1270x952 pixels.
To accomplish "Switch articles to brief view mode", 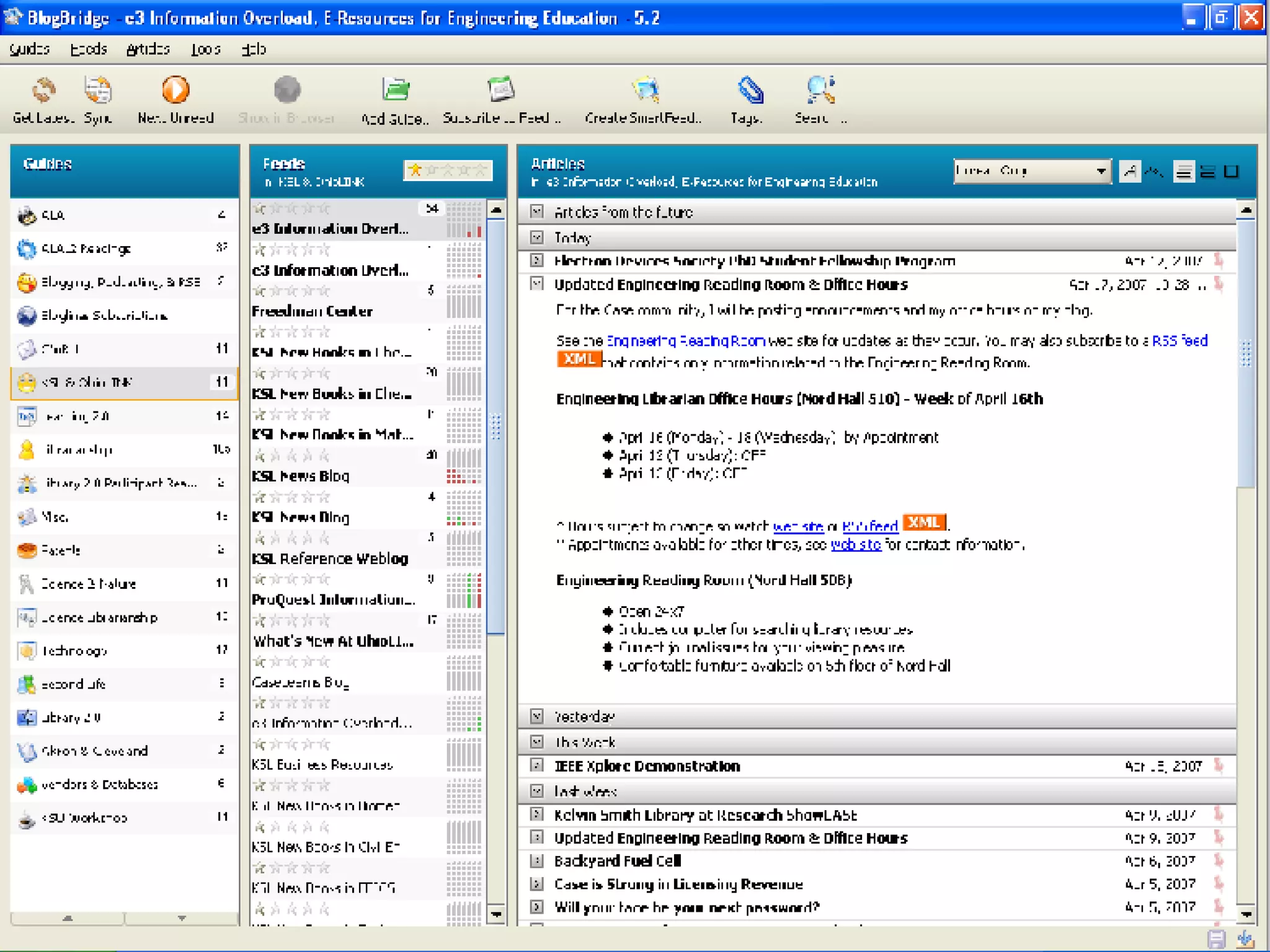I will pos(1207,172).
